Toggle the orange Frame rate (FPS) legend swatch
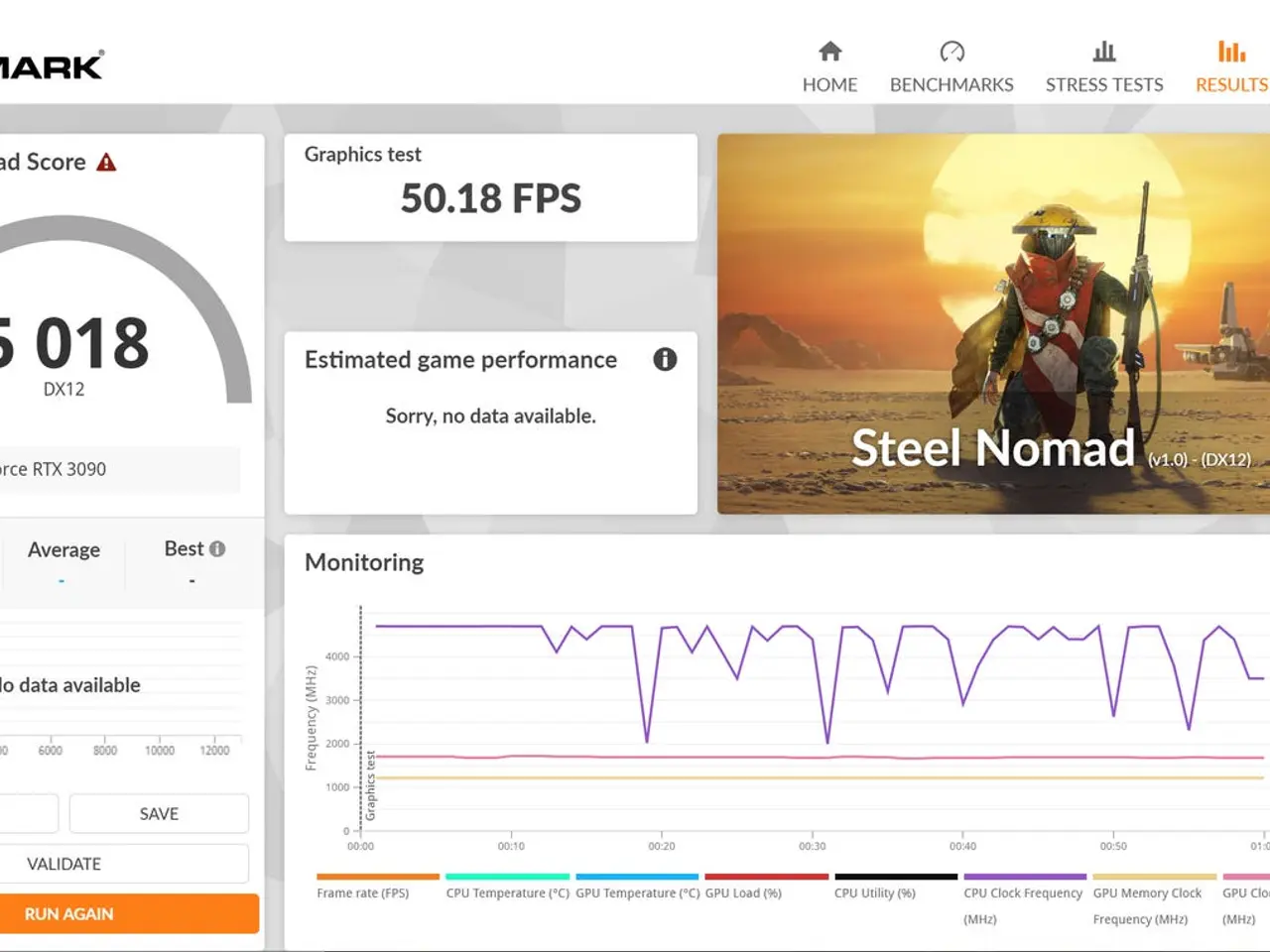 pyautogui.click(x=378, y=877)
